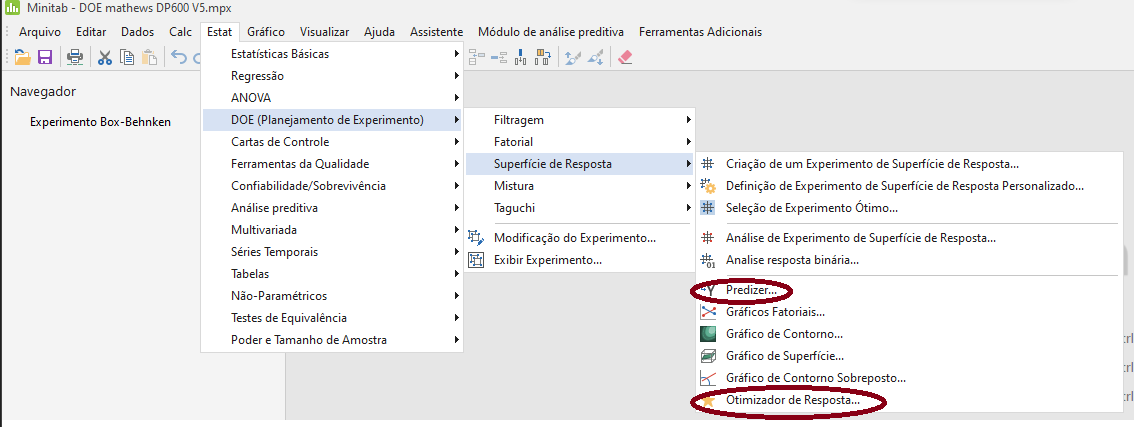Expand the Fatorial submenu arrow
Image resolution: width=1138 pixels, height=427 pixels.
point(688,142)
